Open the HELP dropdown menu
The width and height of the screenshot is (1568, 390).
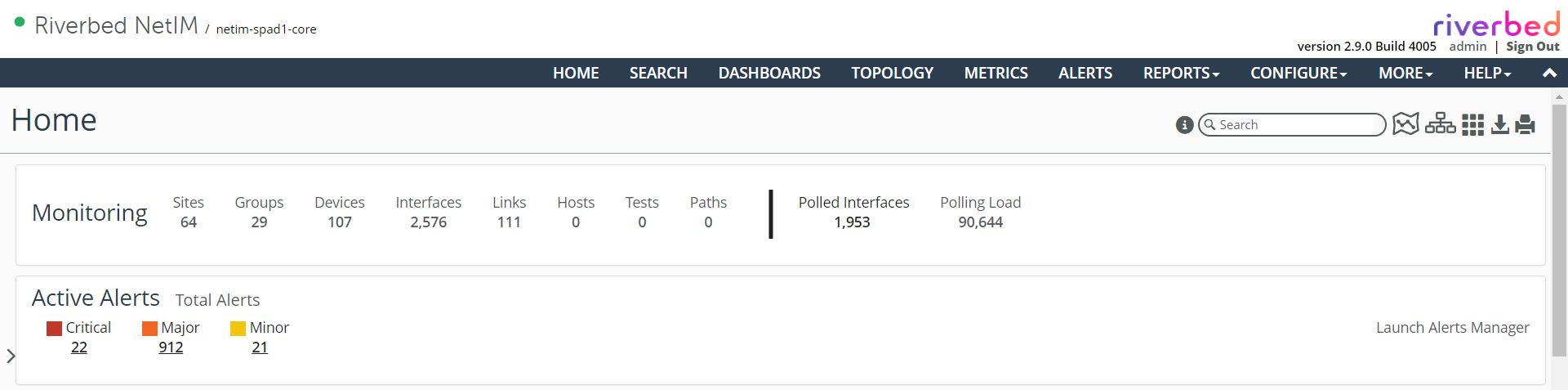[x=1487, y=73]
